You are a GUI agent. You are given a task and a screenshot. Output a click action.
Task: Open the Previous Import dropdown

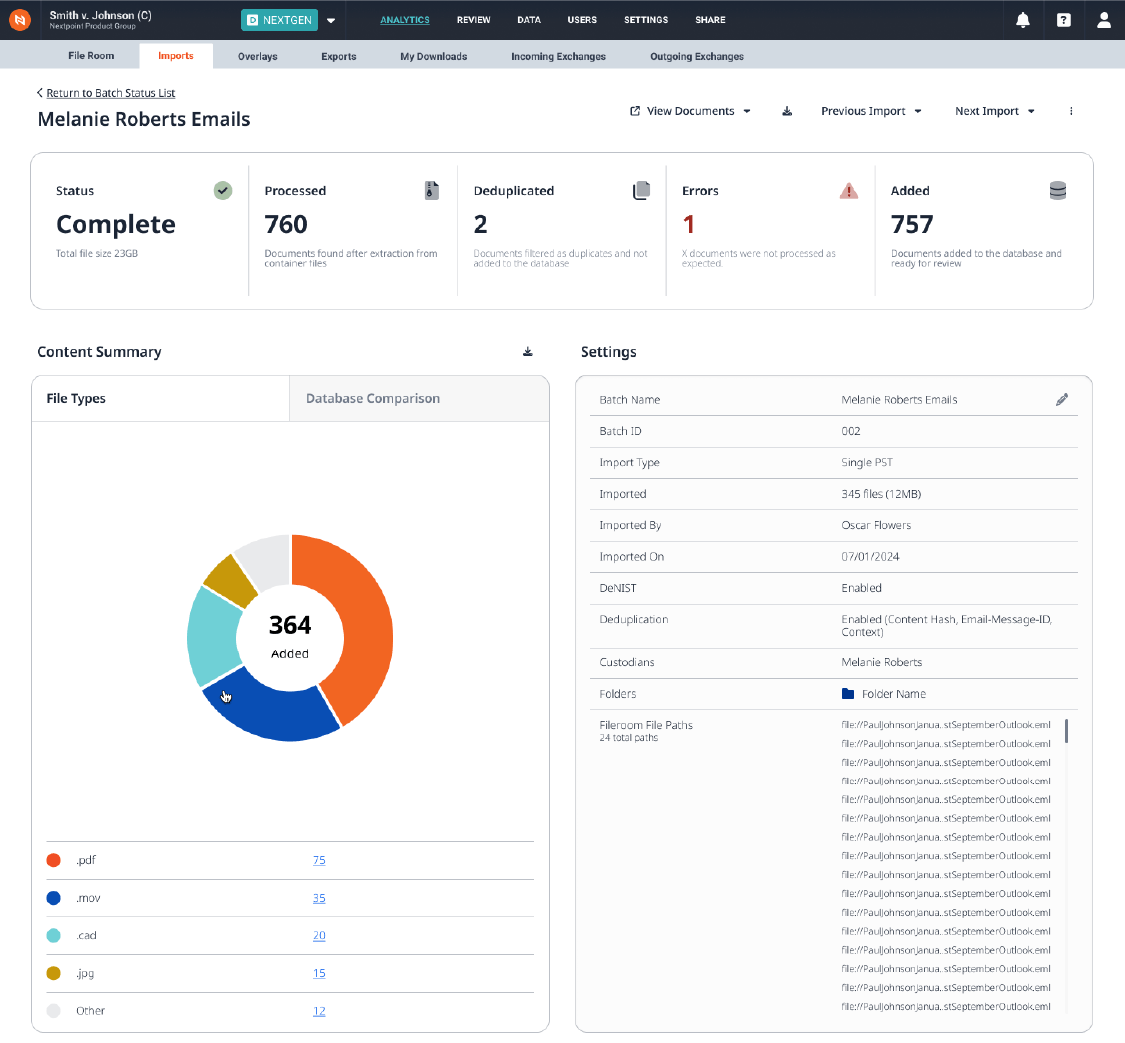click(x=871, y=111)
